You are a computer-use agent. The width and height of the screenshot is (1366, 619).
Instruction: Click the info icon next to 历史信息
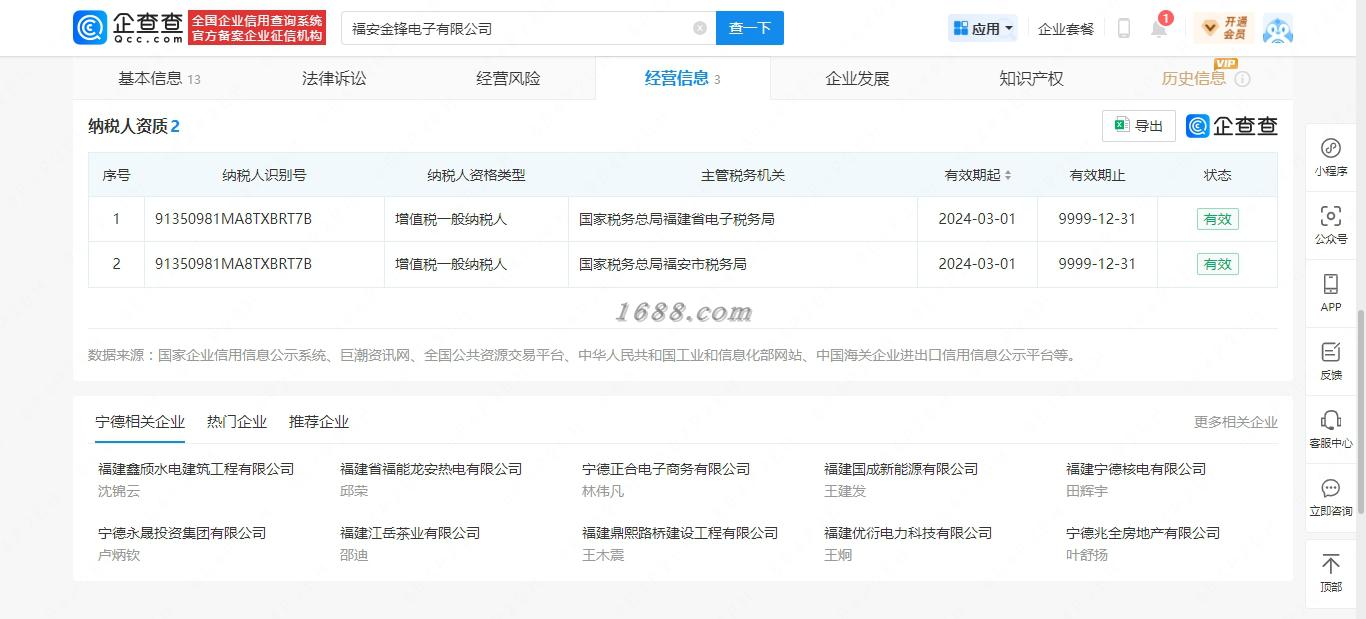point(1242,78)
